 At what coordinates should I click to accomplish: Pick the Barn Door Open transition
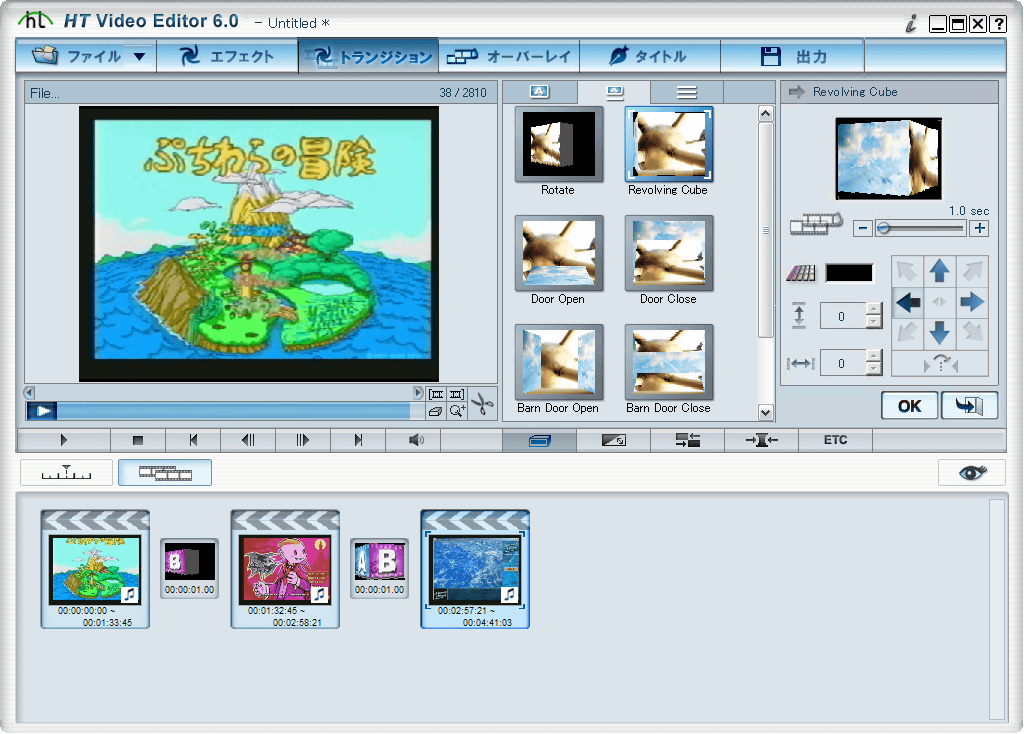(x=558, y=362)
